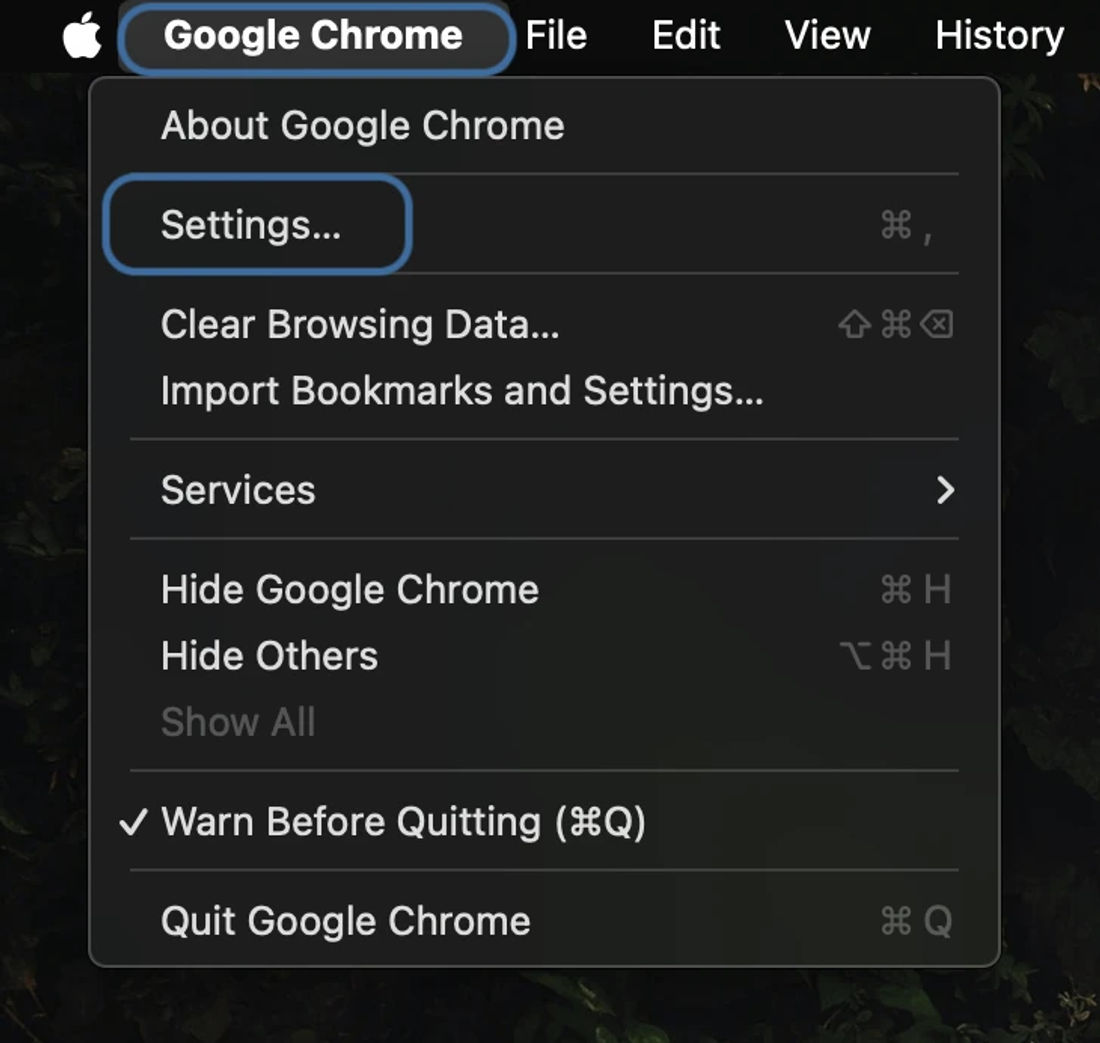Open the File menu
This screenshot has width=1100, height=1043.
(556, 35)
